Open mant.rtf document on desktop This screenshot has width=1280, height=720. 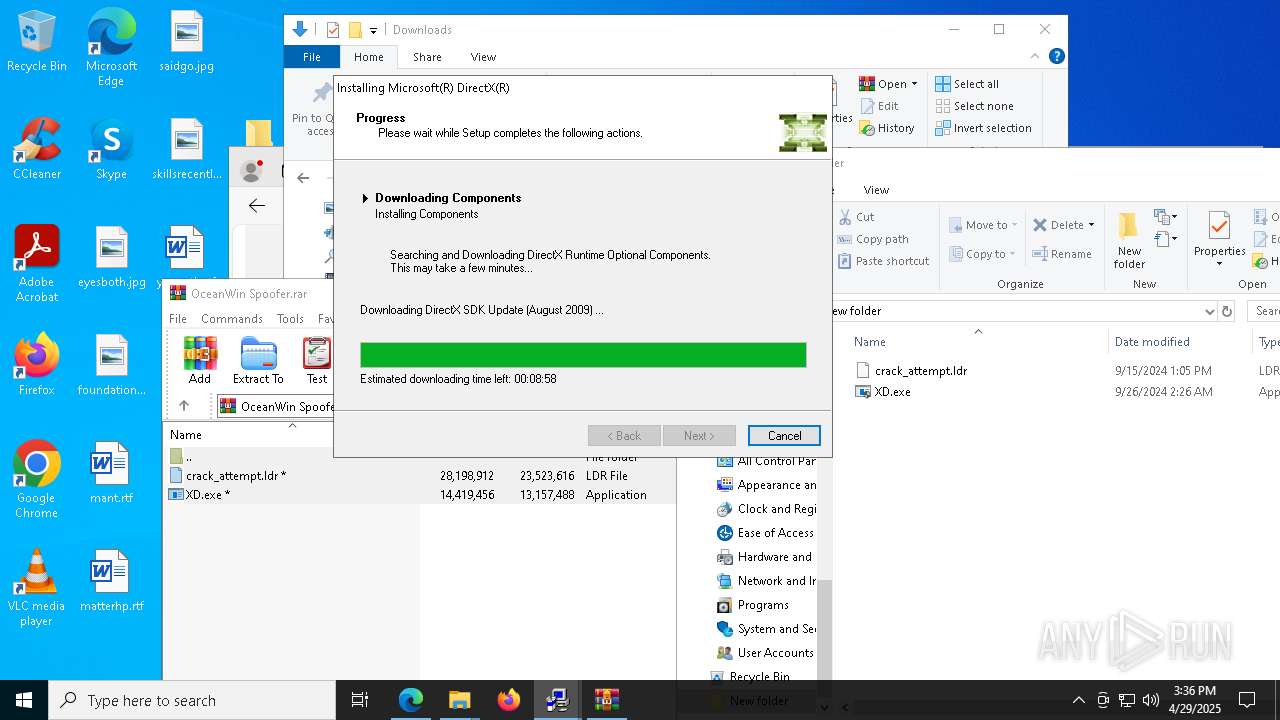111,473
